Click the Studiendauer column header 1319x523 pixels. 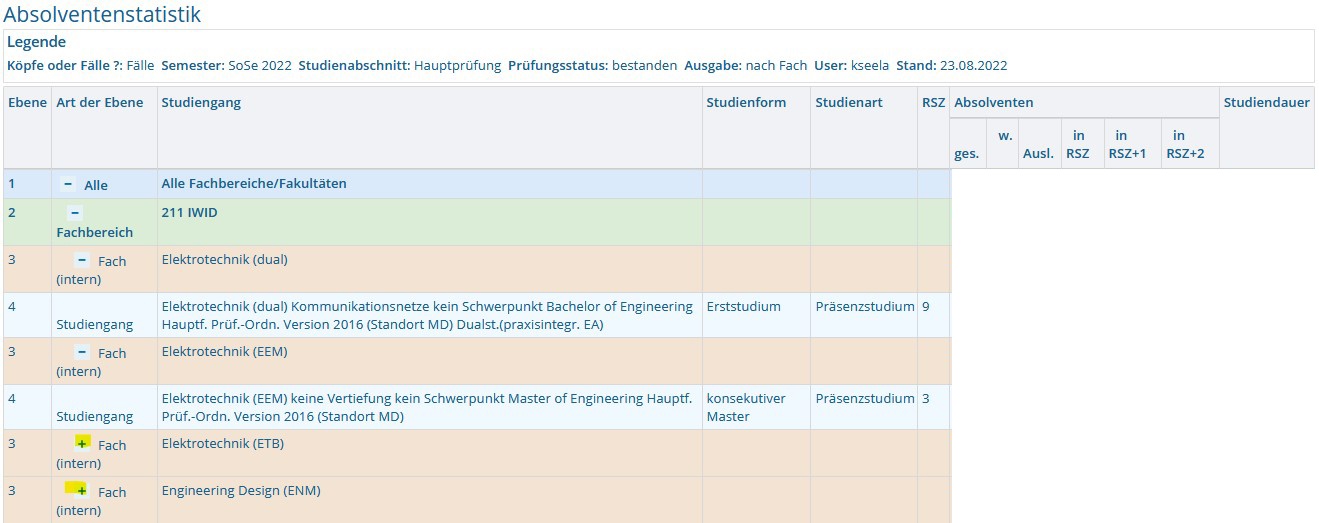tap(1266, 102)
